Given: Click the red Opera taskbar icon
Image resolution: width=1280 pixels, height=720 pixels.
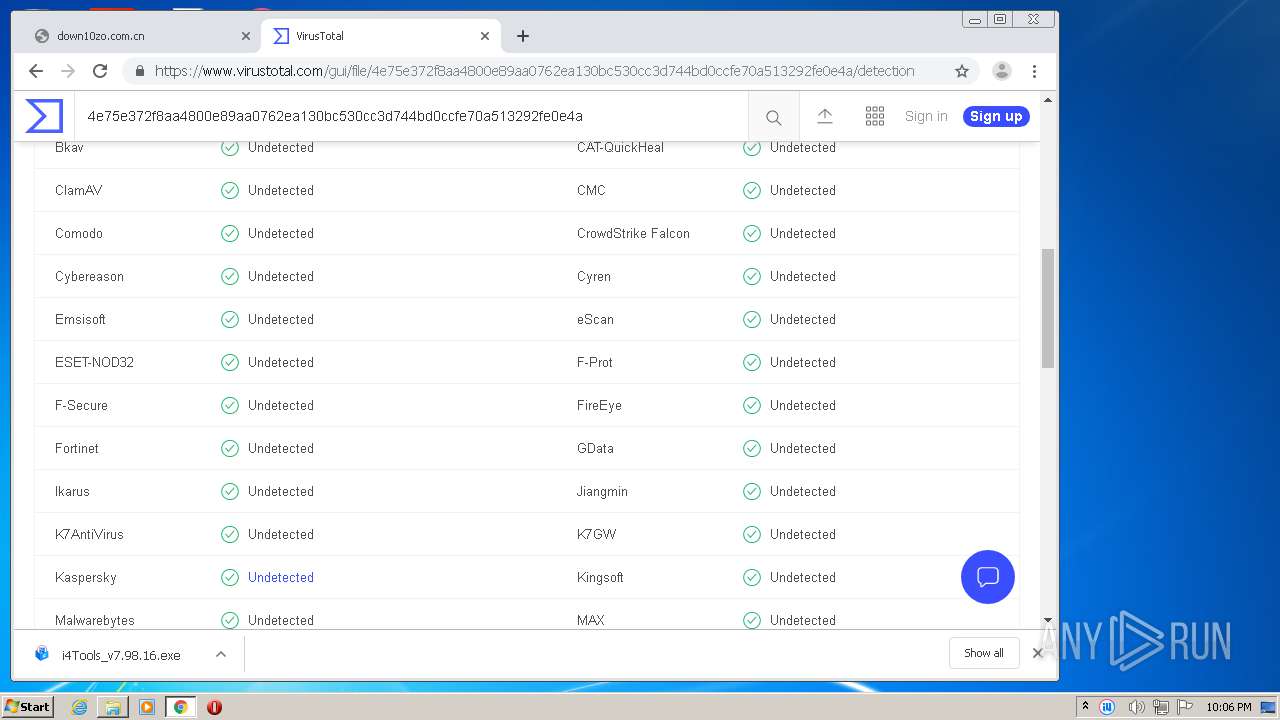Looking at the screenshot, I should [214, 707].
